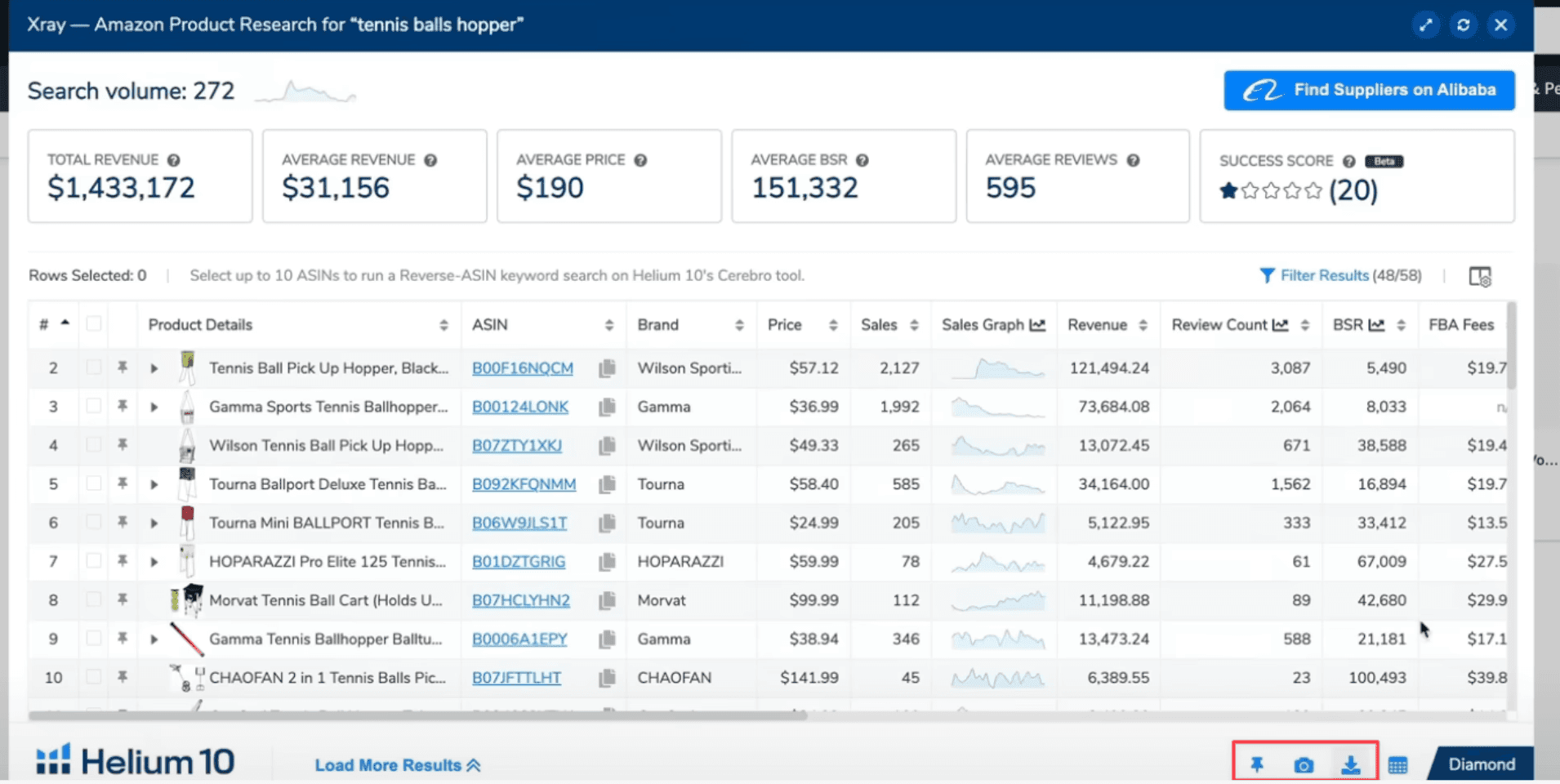Select the checkbox for row 8
This screenshot has width=1560, height=784.
pos(94,599)
